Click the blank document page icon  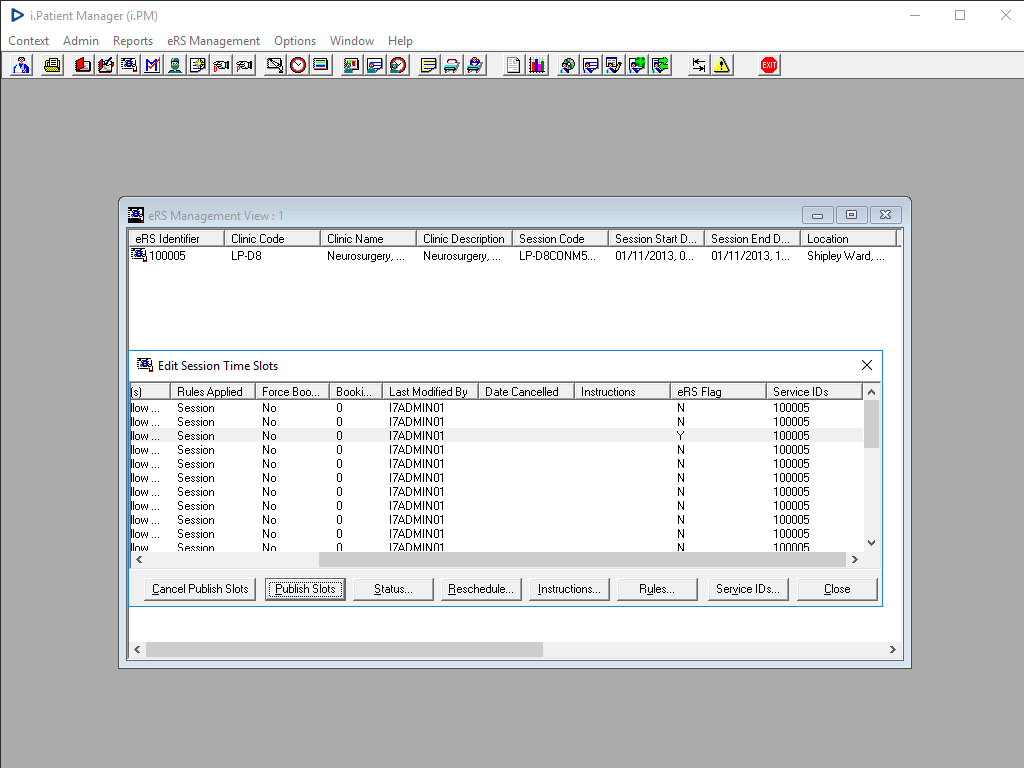514,65
